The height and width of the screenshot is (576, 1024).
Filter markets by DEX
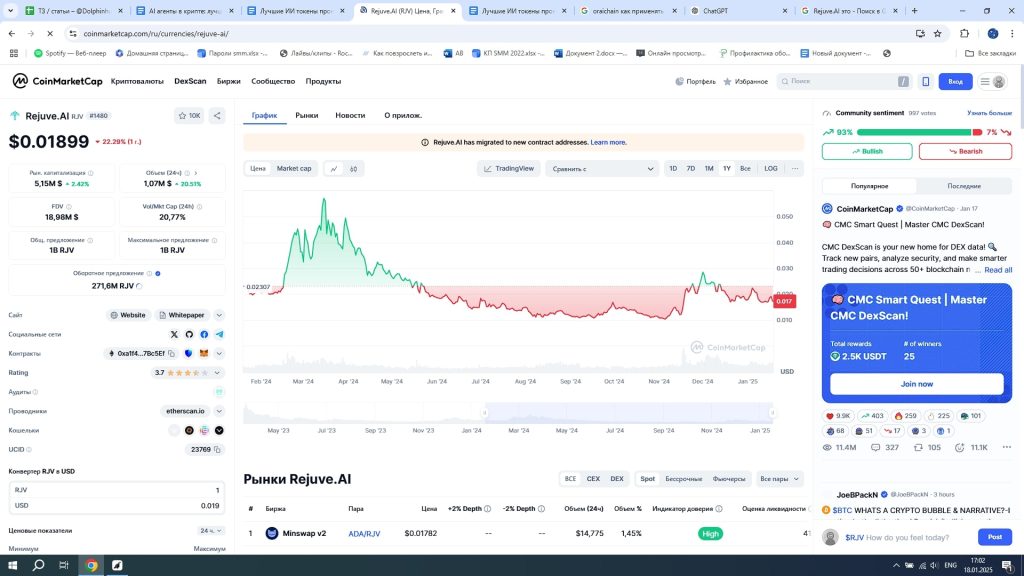tap(617, 479)
